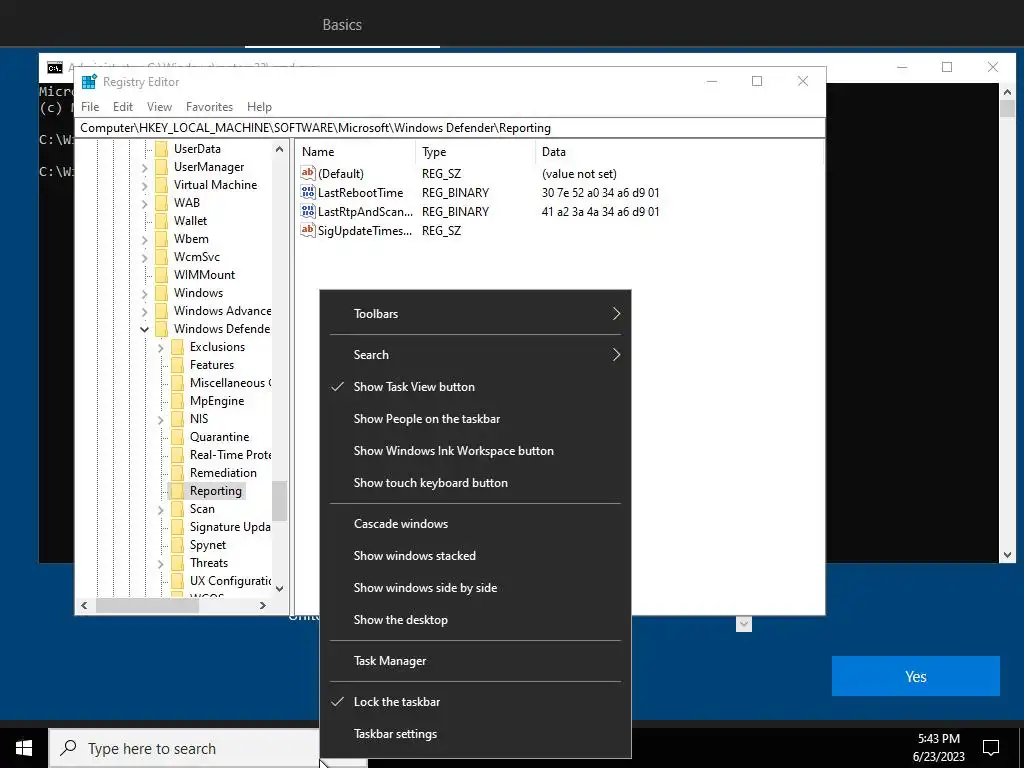Select the LastRebootTime binary value icon
Viewport: 1024px width, 768px height.
308,192
